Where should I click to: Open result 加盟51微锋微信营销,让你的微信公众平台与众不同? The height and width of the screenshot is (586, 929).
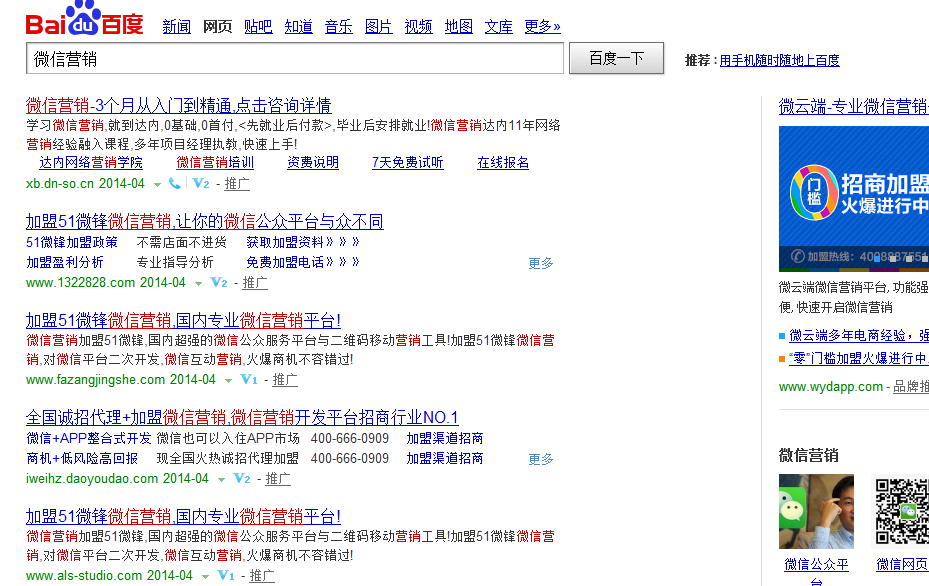tap(204, 222)
